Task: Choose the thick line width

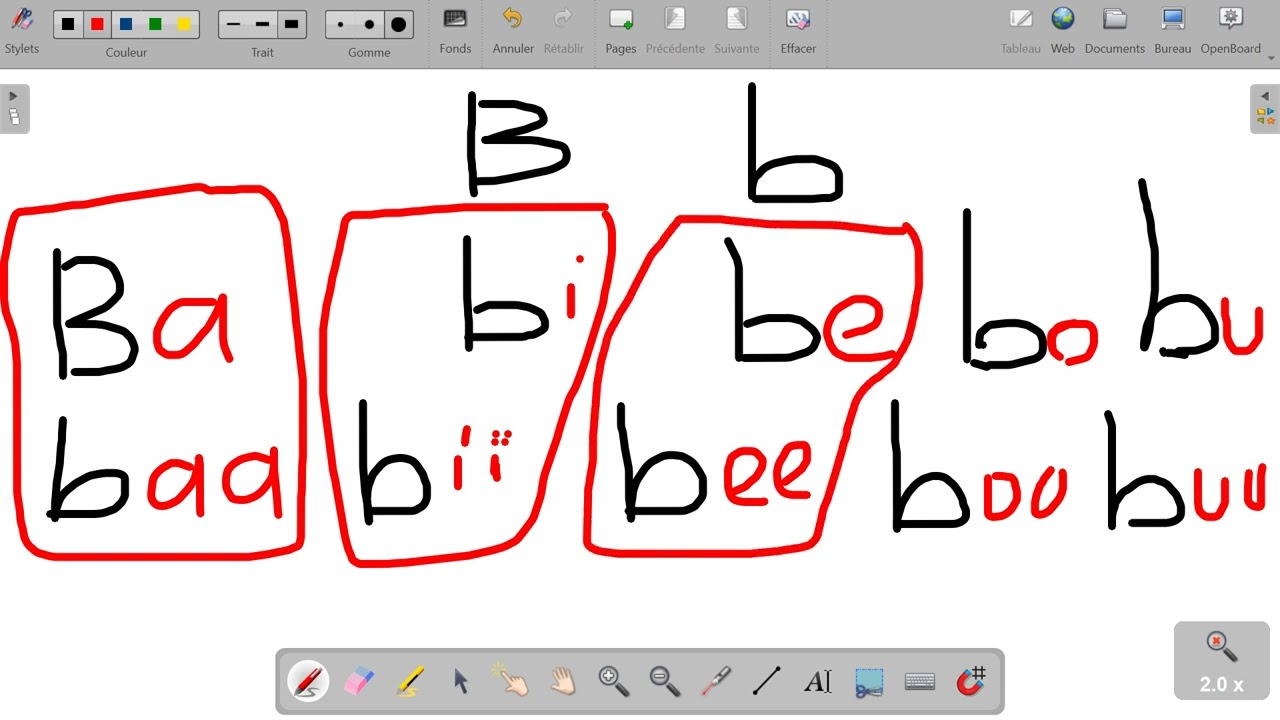Action: pyautogui.click(x=291, y=24)
